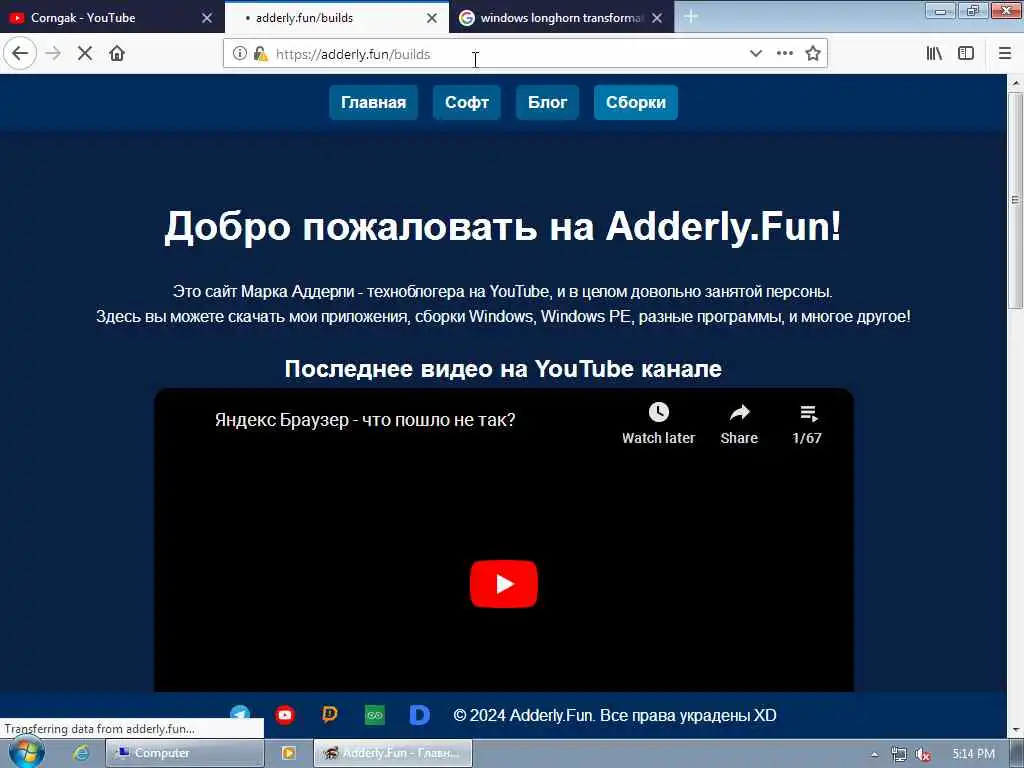
Task: Click the muted volume tray icon
Action: point(923,754)
